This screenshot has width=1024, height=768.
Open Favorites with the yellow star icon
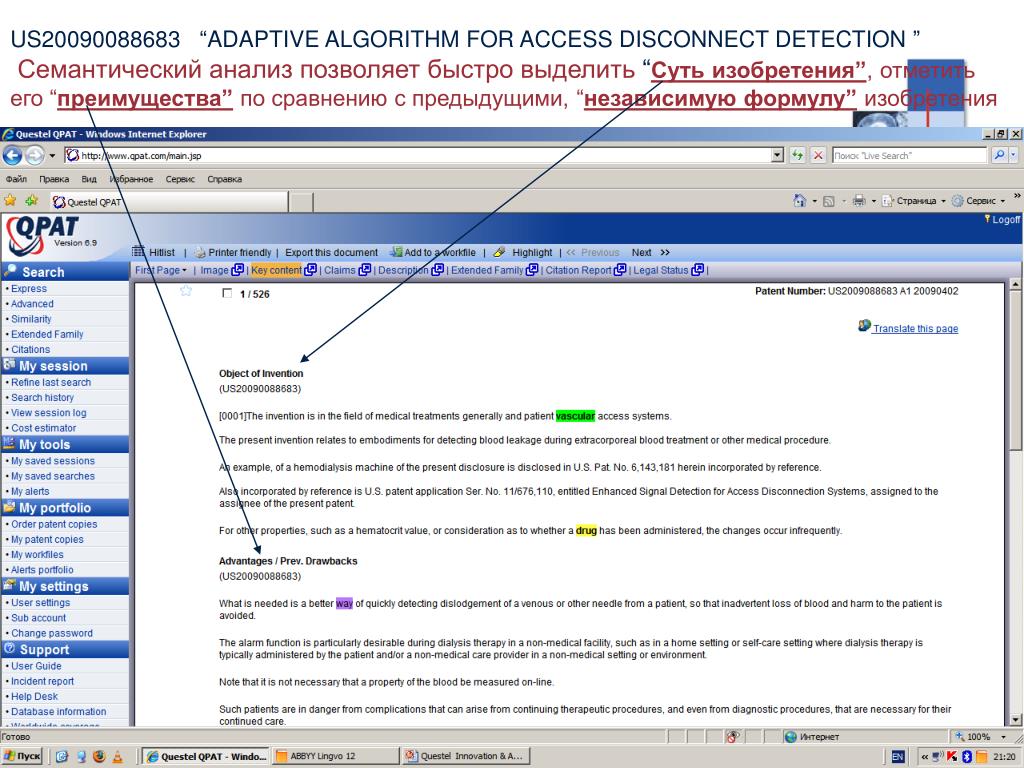point(10,200)
